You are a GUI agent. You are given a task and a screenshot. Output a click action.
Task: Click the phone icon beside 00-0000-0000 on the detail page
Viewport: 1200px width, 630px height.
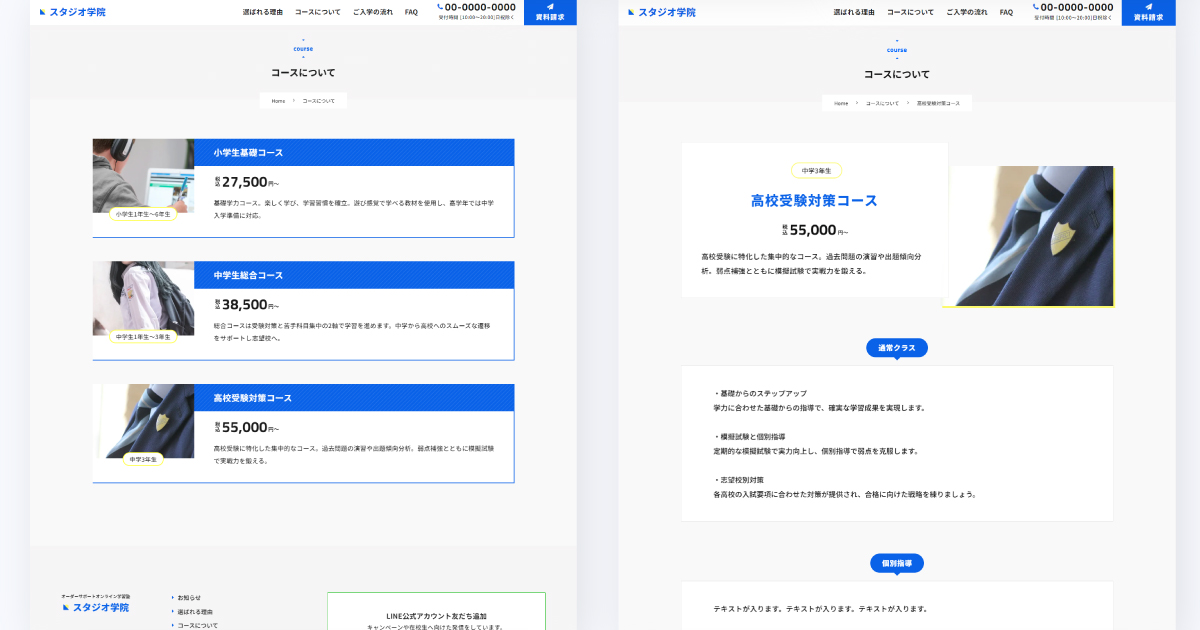pos(1036,6)
